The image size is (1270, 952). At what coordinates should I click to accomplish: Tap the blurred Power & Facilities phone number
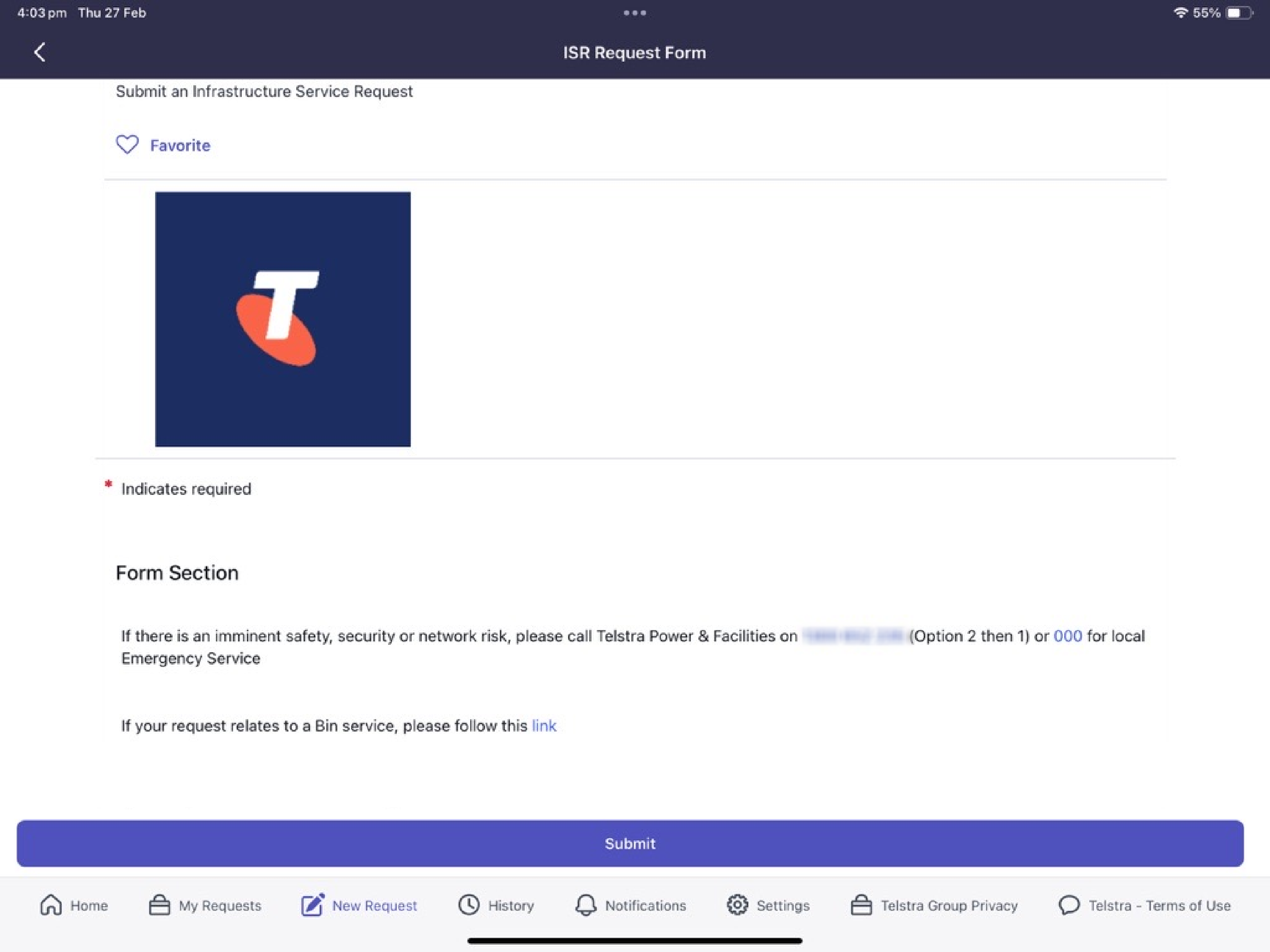[854, 636]
